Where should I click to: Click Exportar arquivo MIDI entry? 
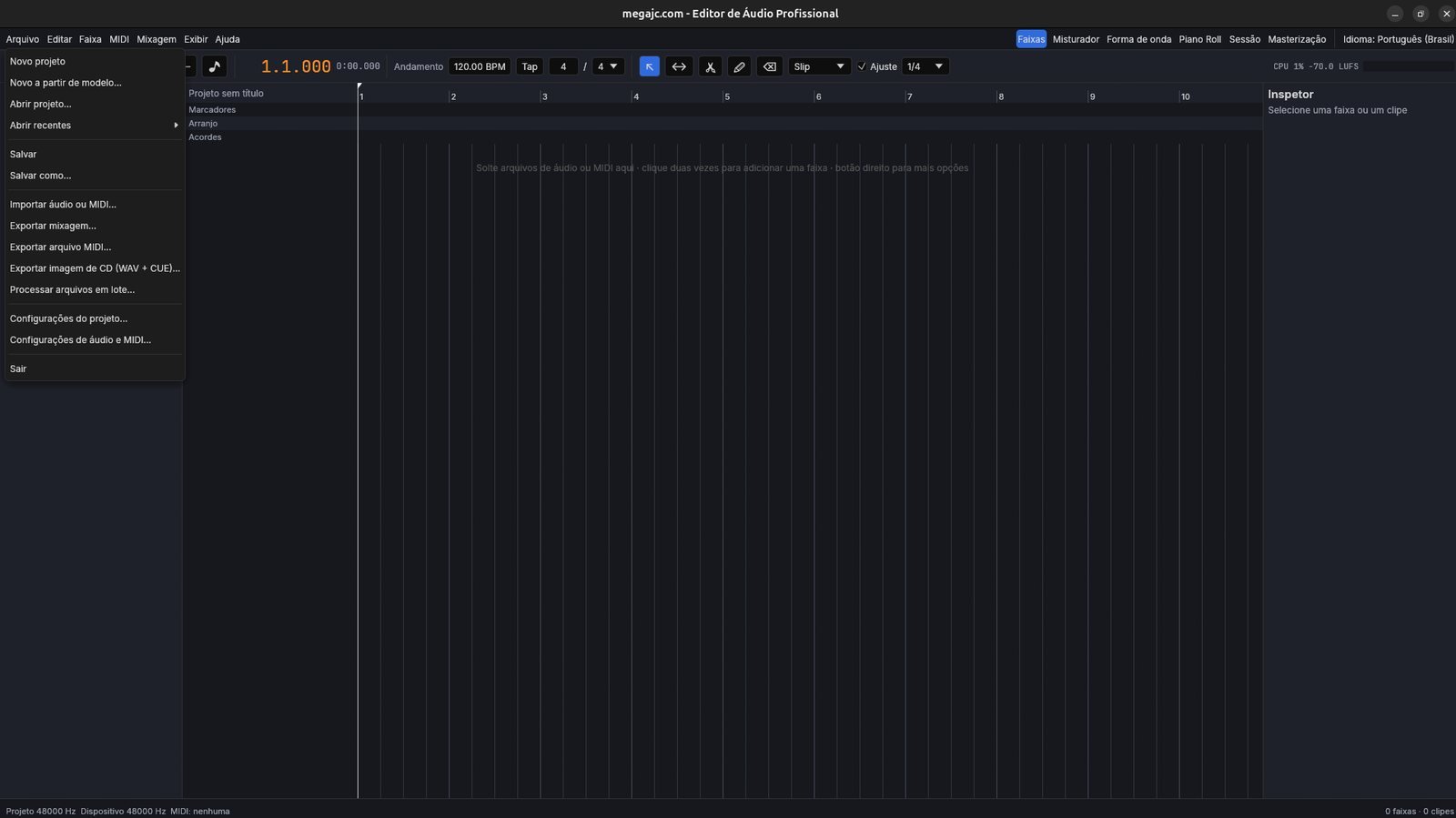click(95, 247)
